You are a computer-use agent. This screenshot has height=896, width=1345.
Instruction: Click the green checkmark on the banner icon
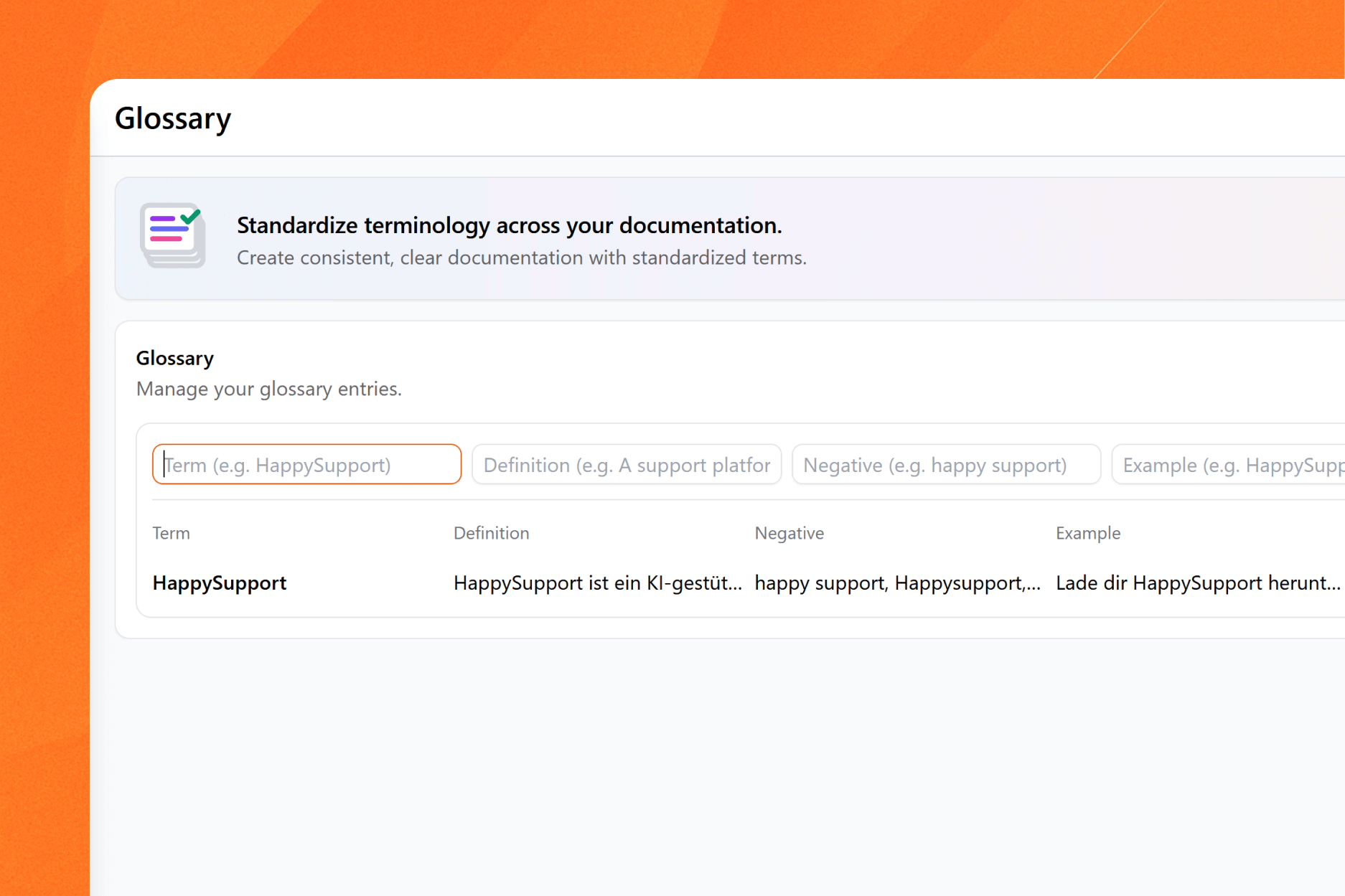coord(190,215)
